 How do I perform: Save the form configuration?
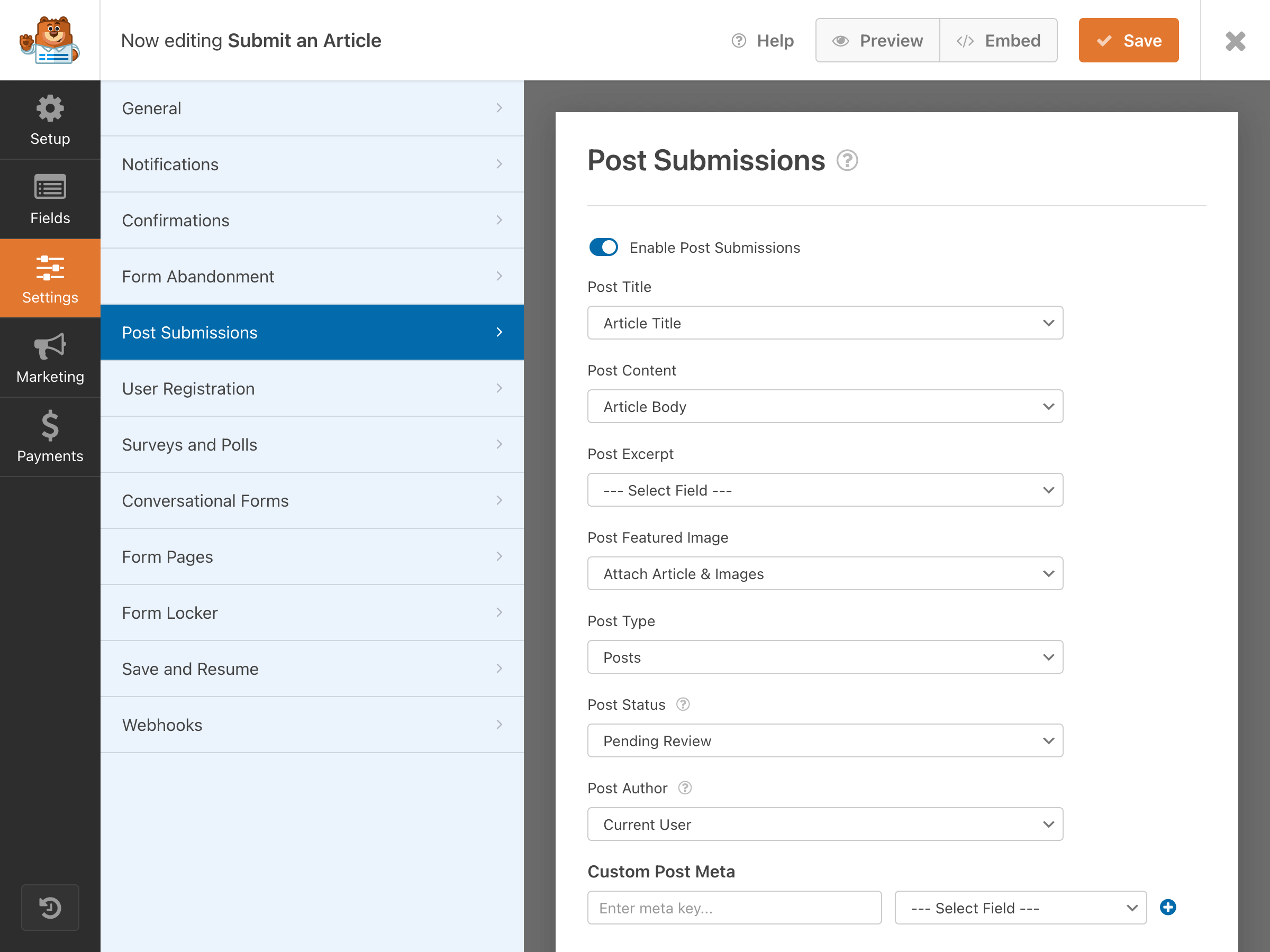coord(1127,40)
